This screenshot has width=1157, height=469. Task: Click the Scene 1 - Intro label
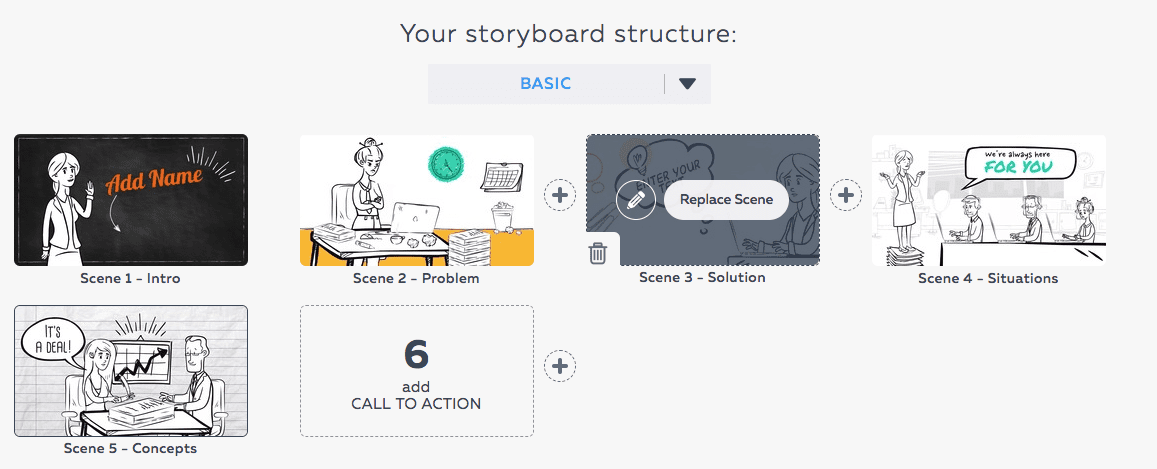130,278
